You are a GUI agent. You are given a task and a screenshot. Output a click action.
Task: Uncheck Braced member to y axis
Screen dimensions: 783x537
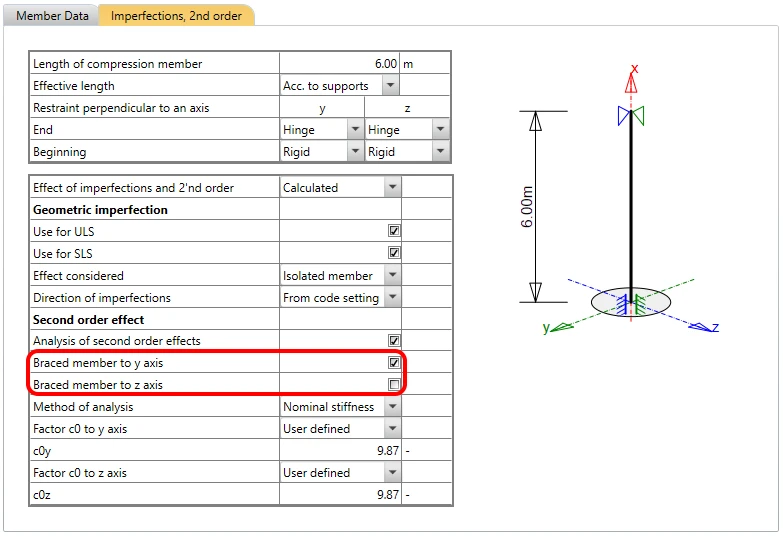[x=394, y=362]
